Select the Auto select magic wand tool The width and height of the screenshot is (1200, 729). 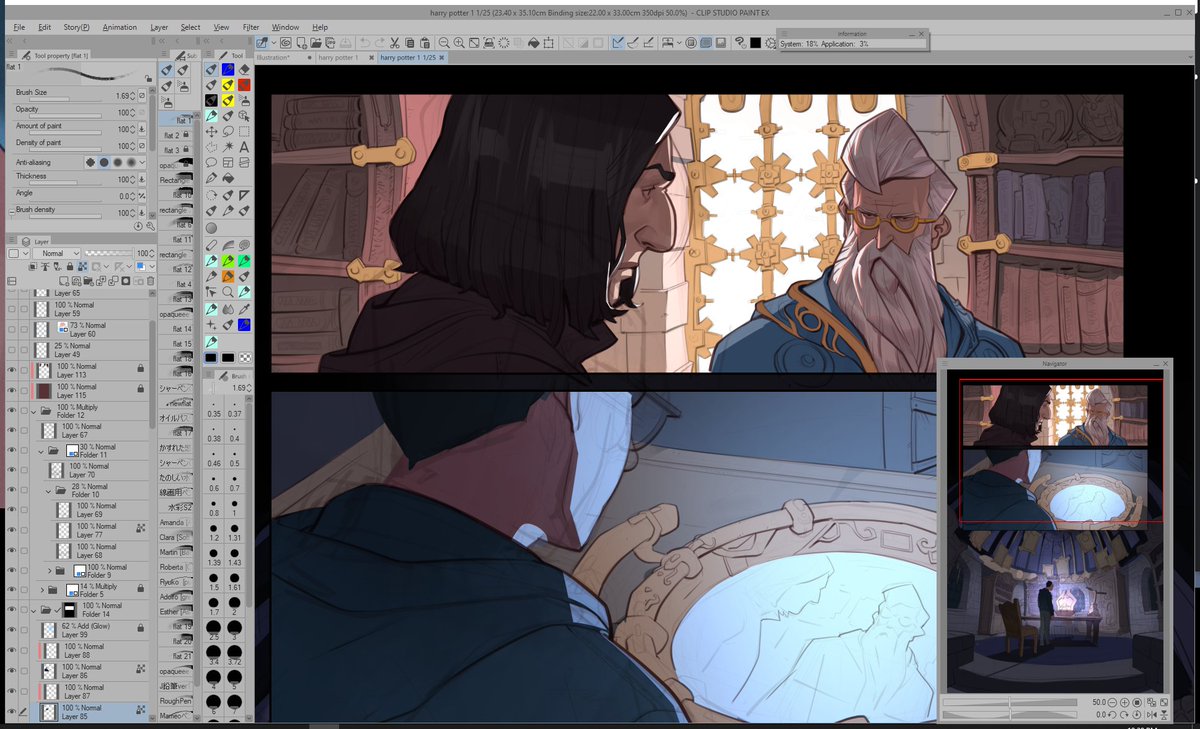(228, 147)
